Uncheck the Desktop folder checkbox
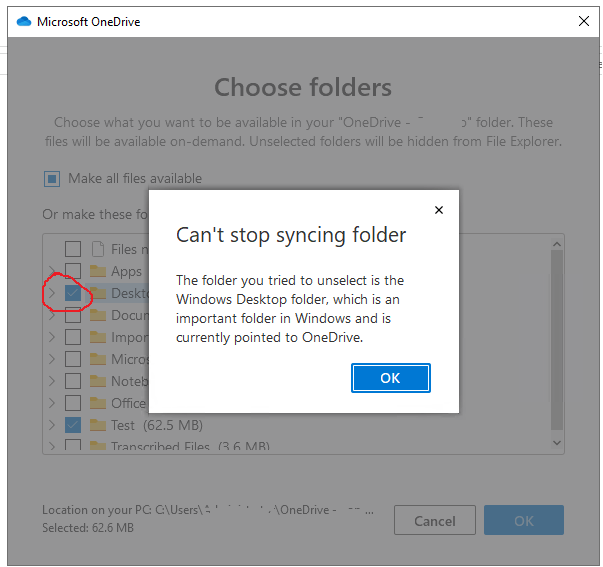This screenshot has width=603, height=567. [73, 293]
